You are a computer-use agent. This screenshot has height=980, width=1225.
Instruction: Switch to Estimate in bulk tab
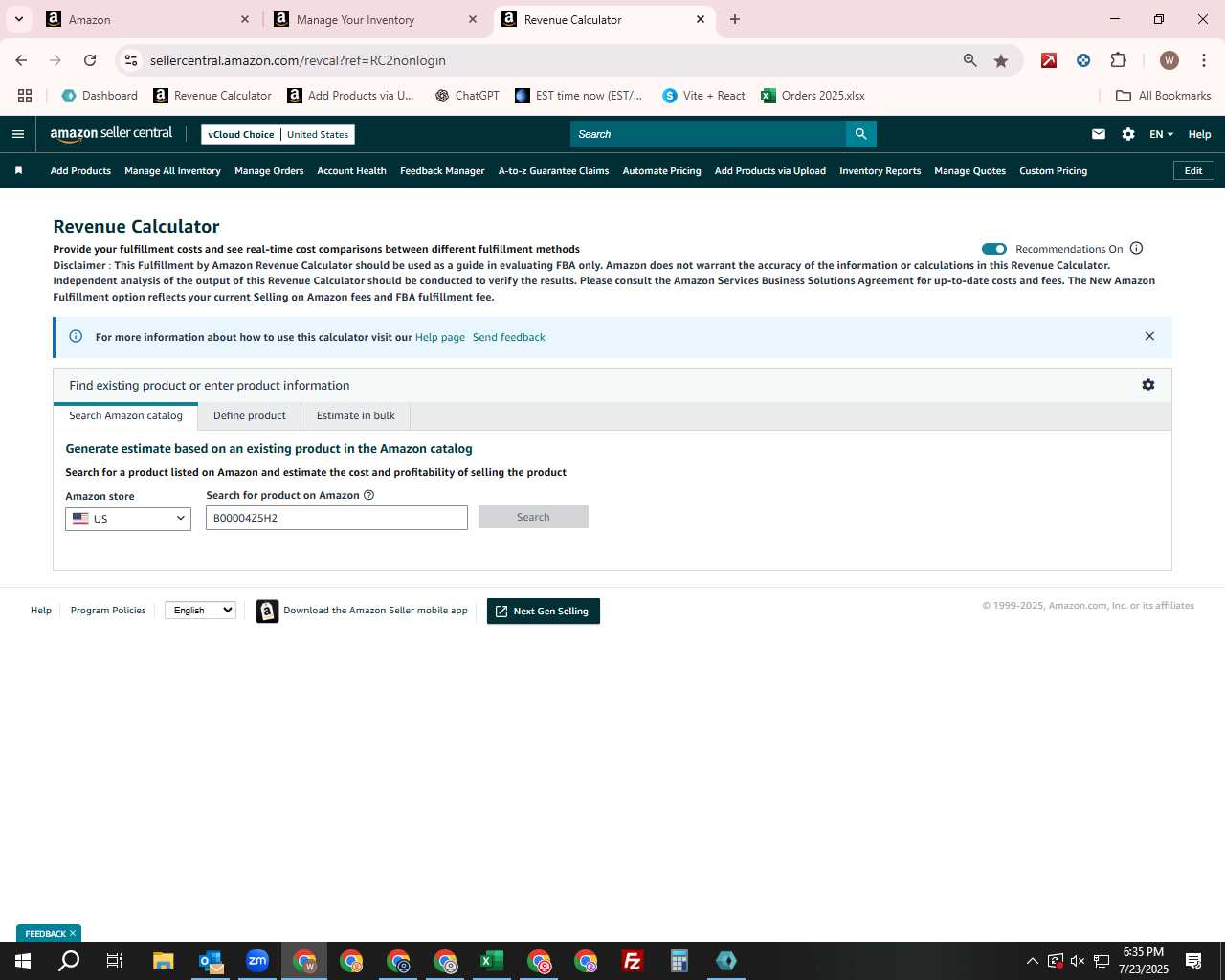356,415
